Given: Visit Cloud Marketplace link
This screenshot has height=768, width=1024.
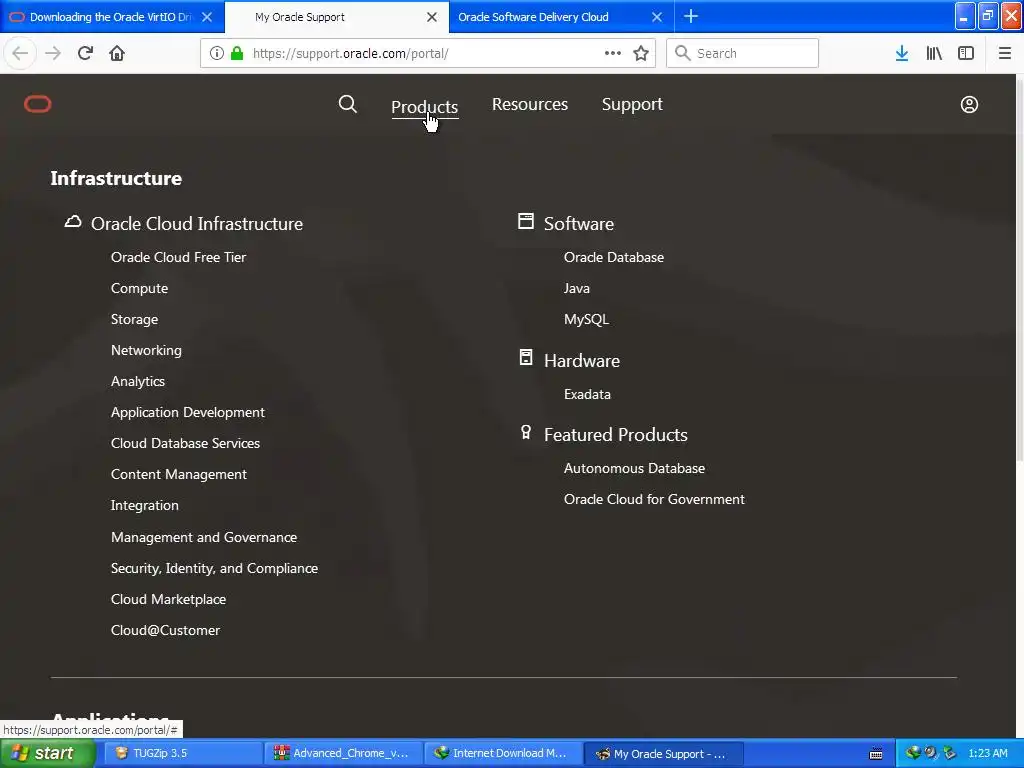Looking at the screenshot, I should 168,600.
